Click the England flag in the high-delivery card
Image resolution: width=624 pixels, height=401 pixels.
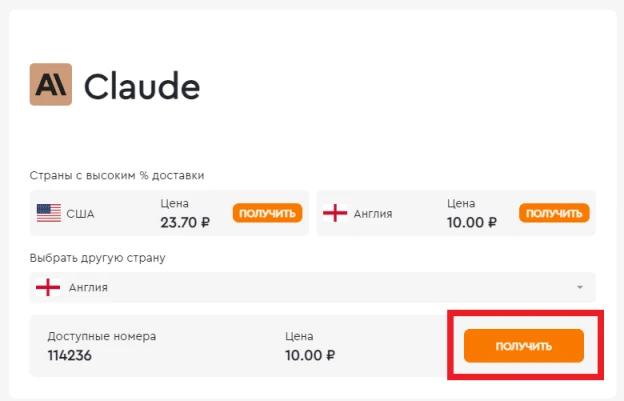(335, 213)
